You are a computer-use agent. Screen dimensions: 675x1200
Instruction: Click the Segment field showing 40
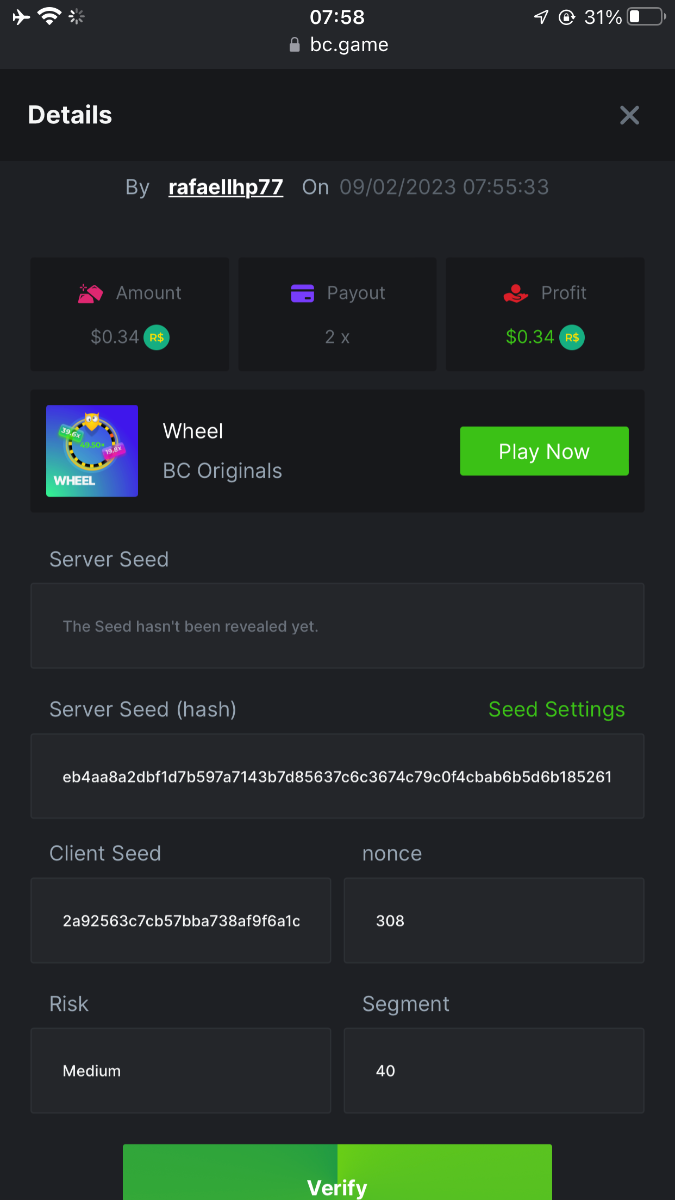coord(494,1071)
